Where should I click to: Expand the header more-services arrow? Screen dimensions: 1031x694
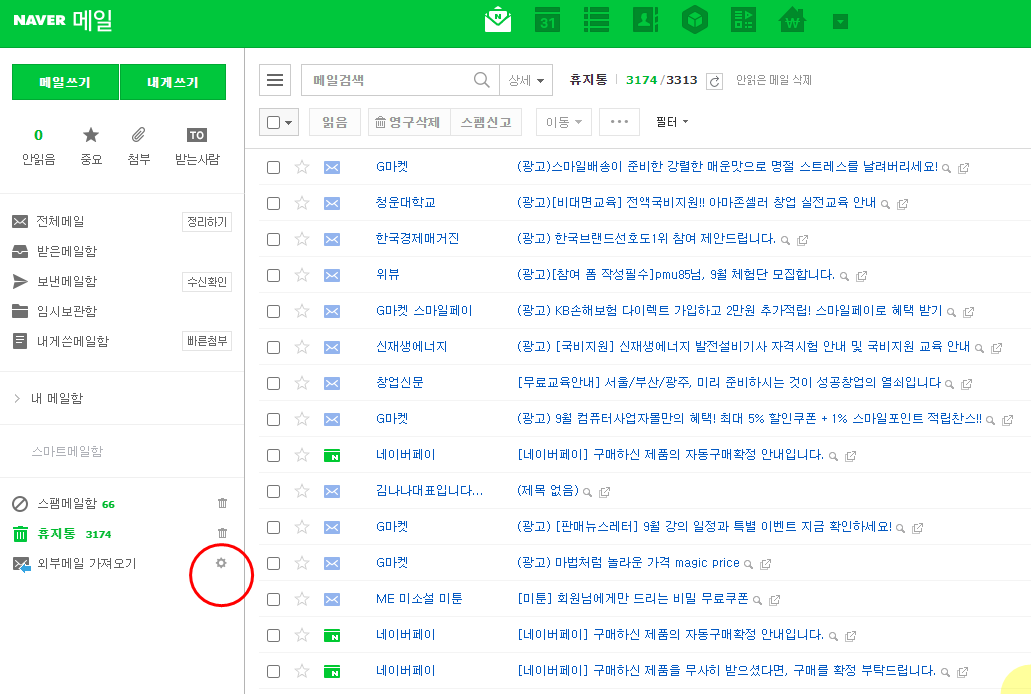[x=840, y=22]
